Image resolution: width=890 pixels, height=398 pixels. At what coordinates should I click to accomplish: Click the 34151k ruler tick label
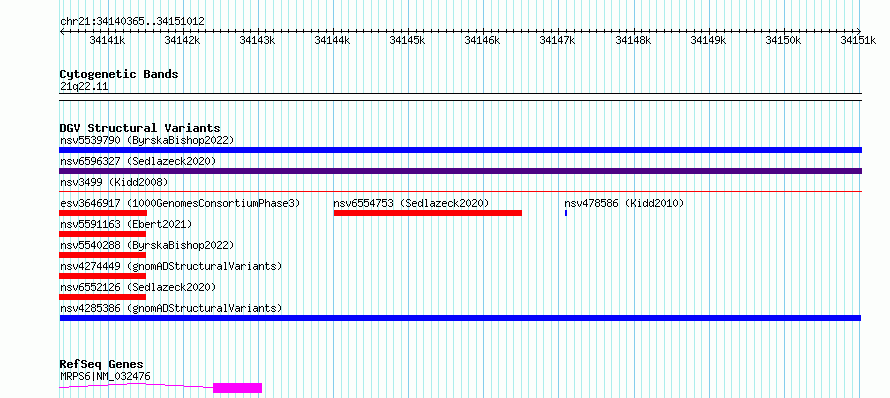[x=858, y=40]
